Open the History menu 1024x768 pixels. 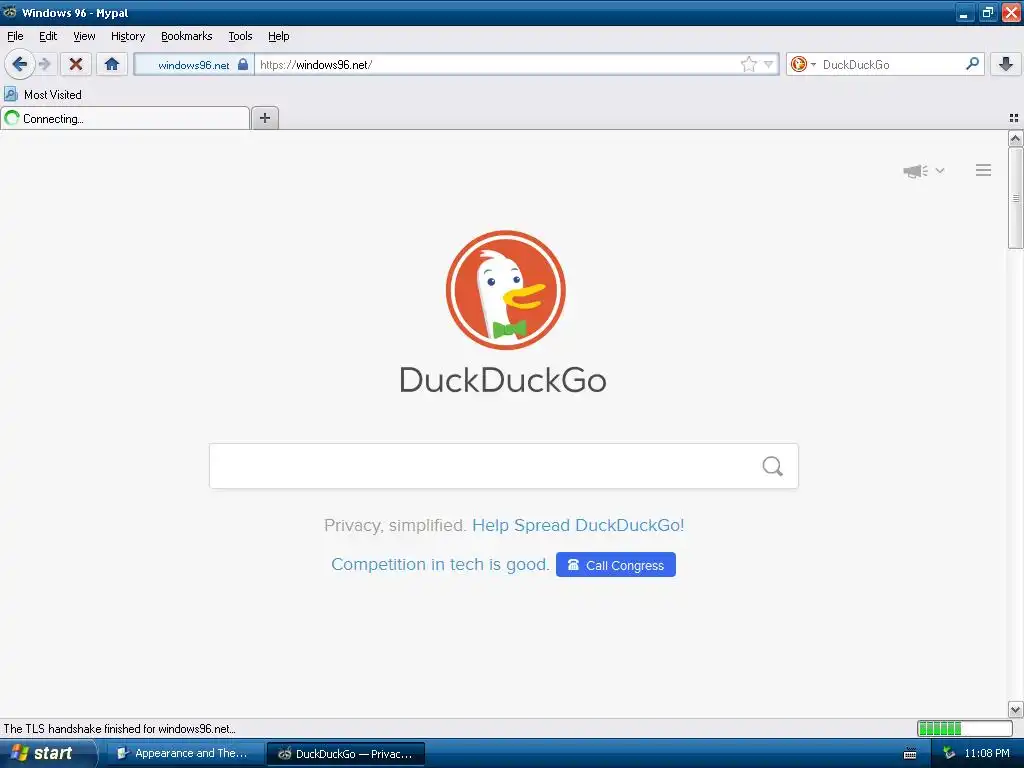[128, 36]
